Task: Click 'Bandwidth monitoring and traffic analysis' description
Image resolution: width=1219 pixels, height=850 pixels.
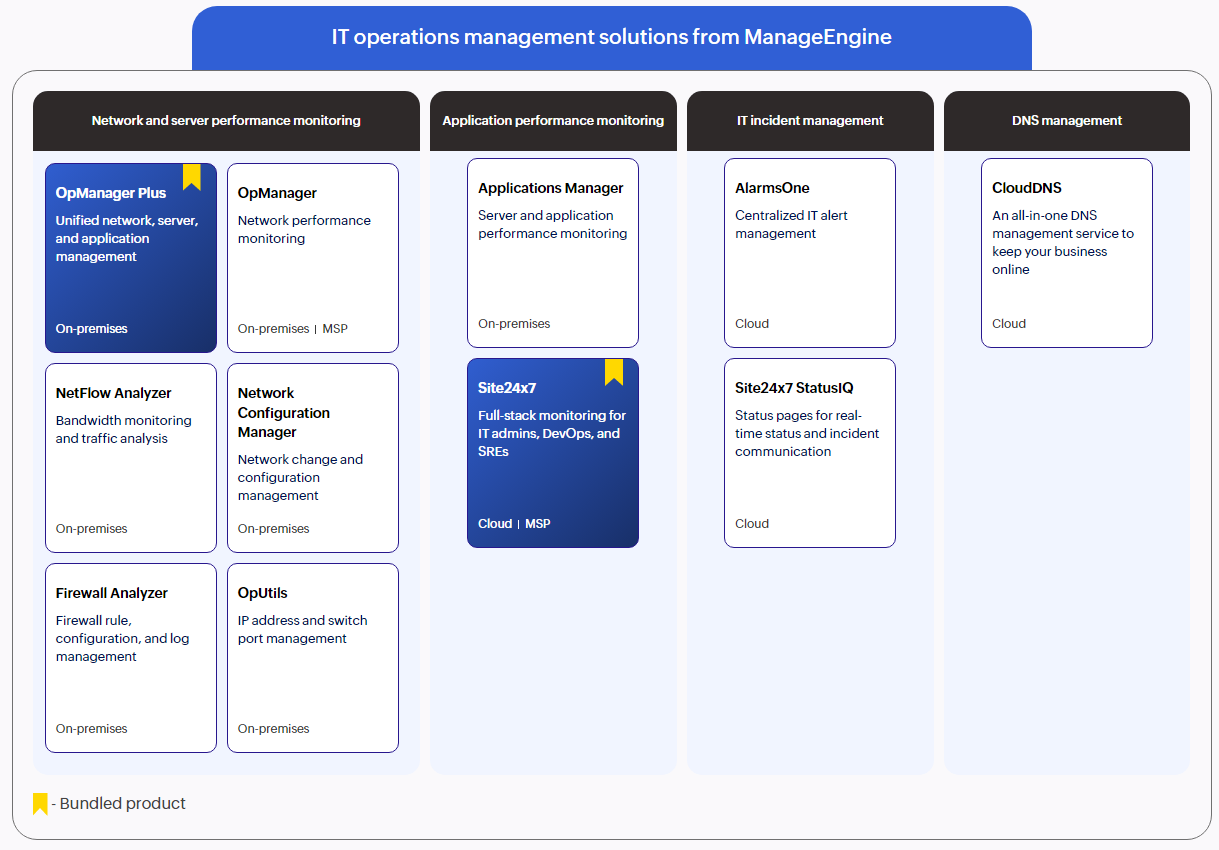Action: click(x=124, y=430)
